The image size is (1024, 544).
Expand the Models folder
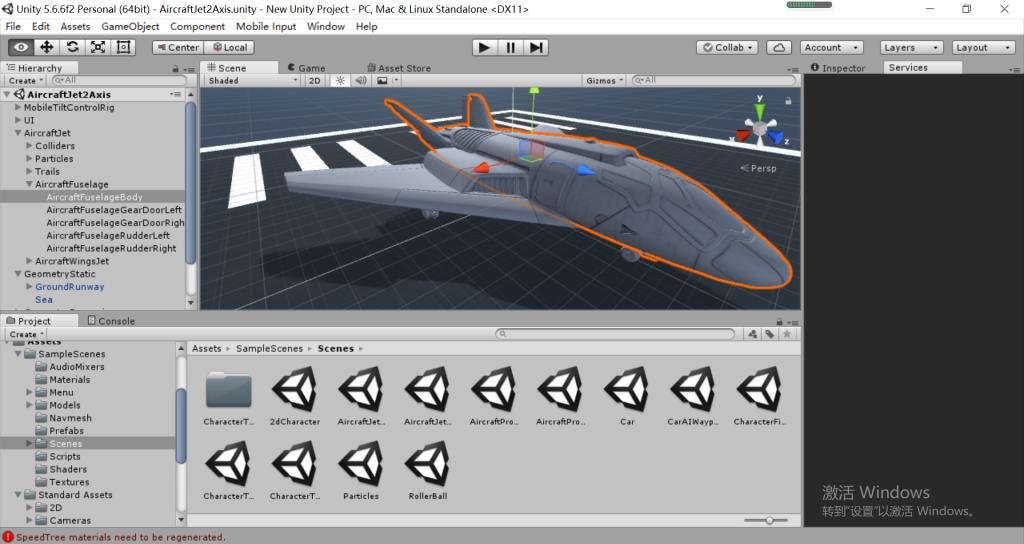click(x=29, y=405)
